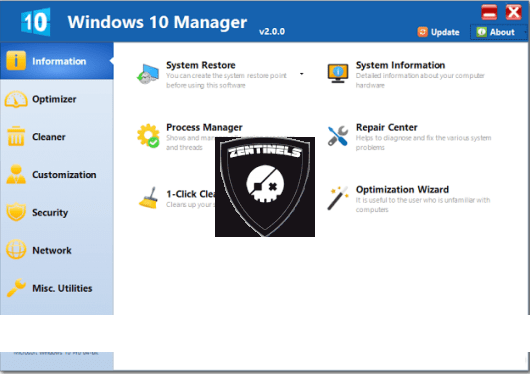Open Repair Center title
The width and height of the screenshot is (530, 374).
386,127
